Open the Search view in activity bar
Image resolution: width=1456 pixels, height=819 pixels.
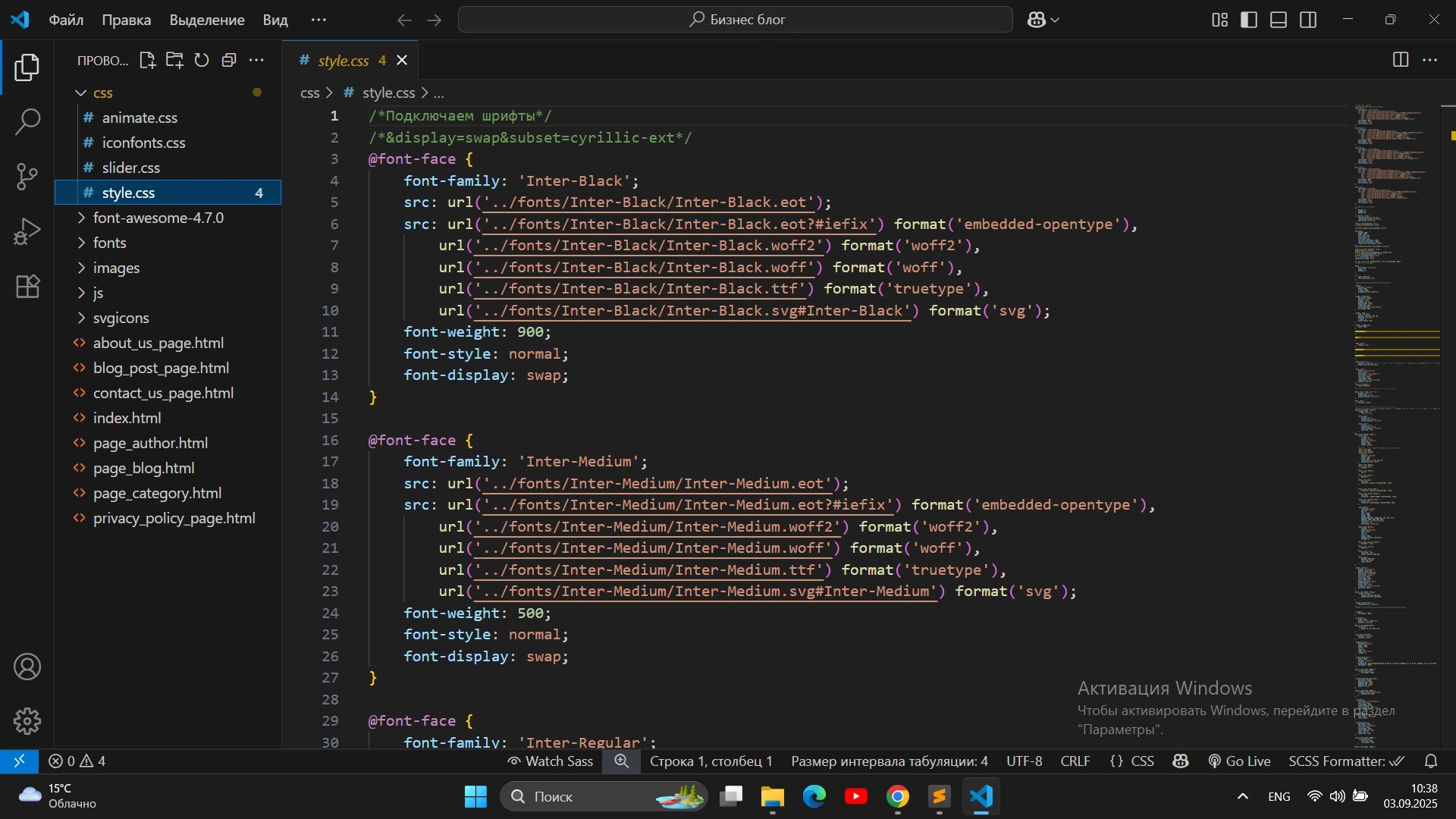point(27,121)
